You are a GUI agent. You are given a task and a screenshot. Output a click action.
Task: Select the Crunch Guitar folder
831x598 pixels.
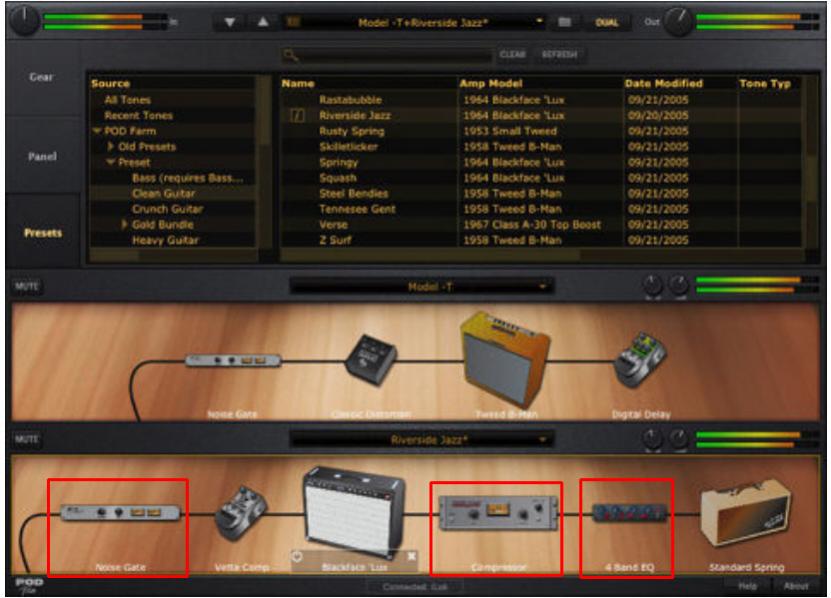pos(167,208)
